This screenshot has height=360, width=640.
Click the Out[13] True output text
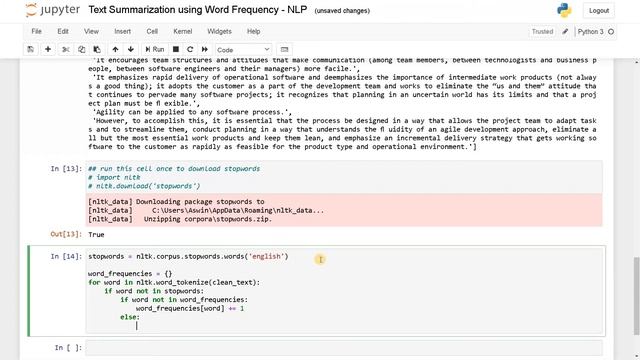96,235
